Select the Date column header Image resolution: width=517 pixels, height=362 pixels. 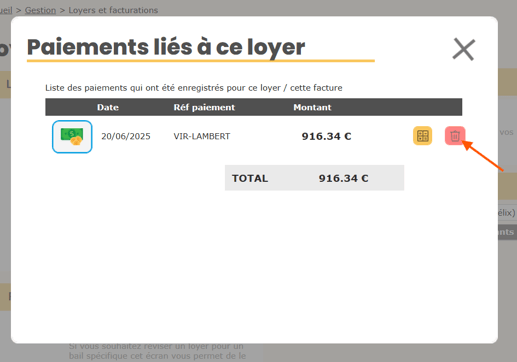pyautogui.click(x=108, y=107)
